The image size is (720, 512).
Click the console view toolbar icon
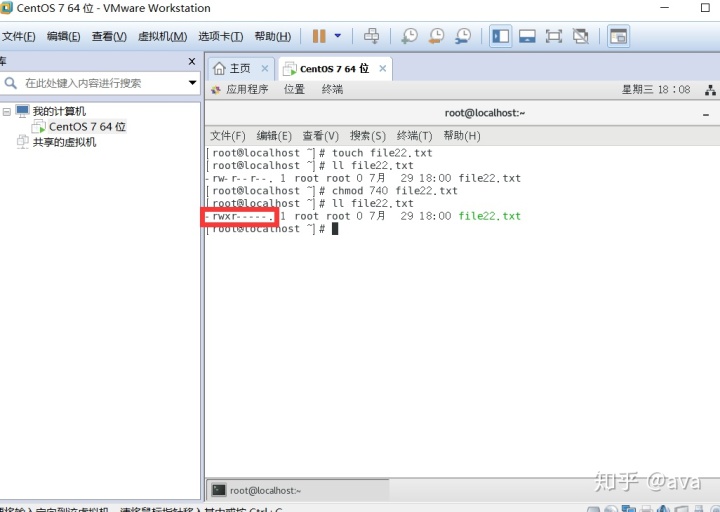pyautogui.click(x=618, y=36)
